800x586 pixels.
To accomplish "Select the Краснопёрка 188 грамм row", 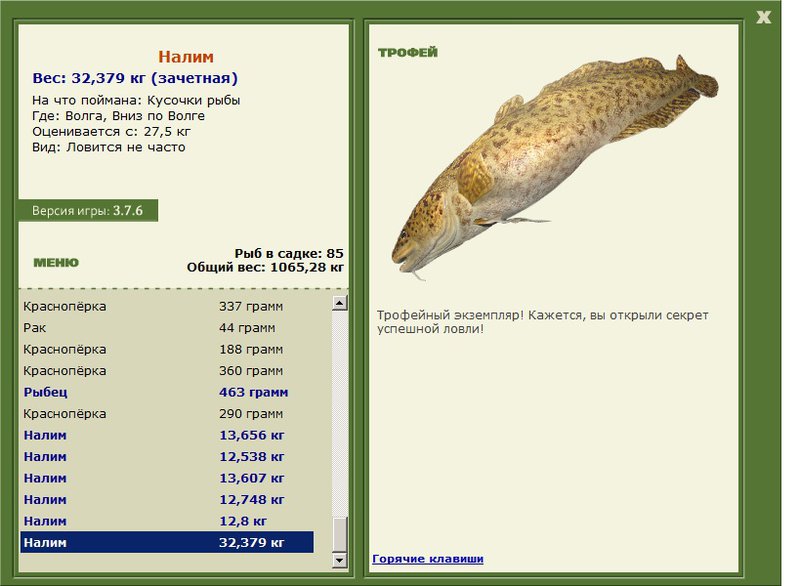I will (x=167, y=349).
